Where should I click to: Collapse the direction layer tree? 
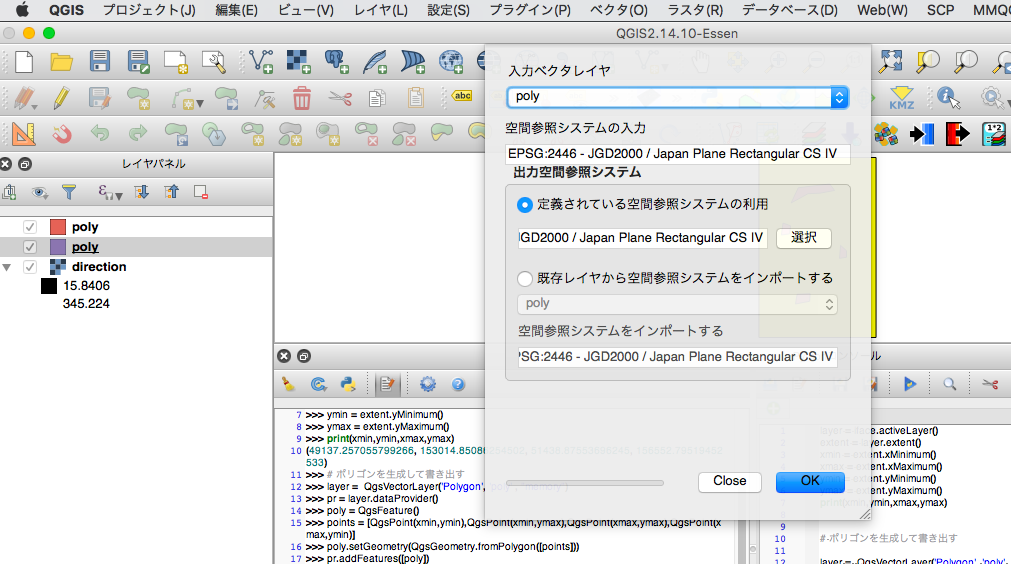coord(7,267)
